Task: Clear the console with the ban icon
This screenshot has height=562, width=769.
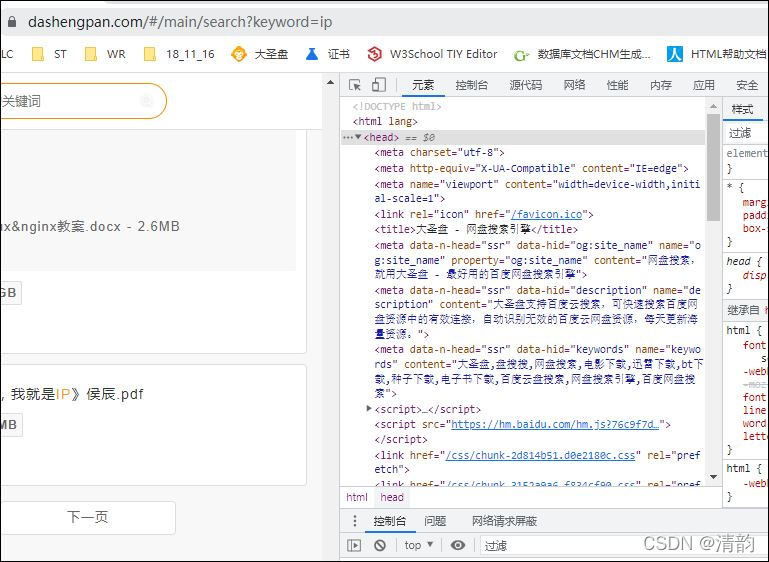Action: [x=380, y=545]
